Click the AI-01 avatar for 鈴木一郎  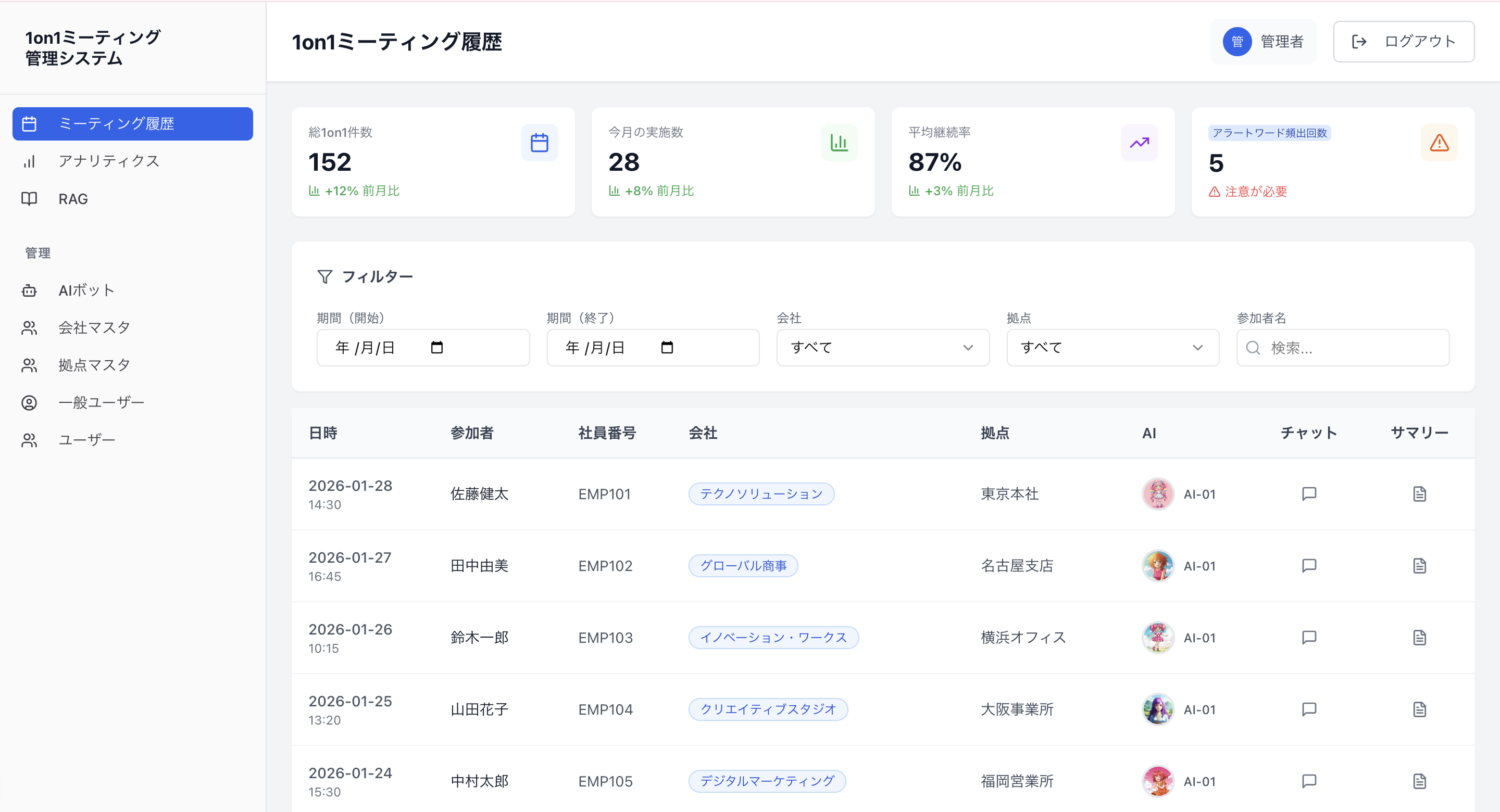[1158, 637]
